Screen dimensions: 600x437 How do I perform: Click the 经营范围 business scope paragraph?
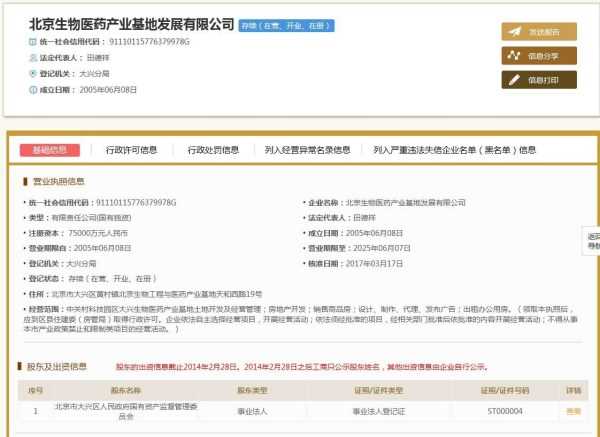point(301,319)
